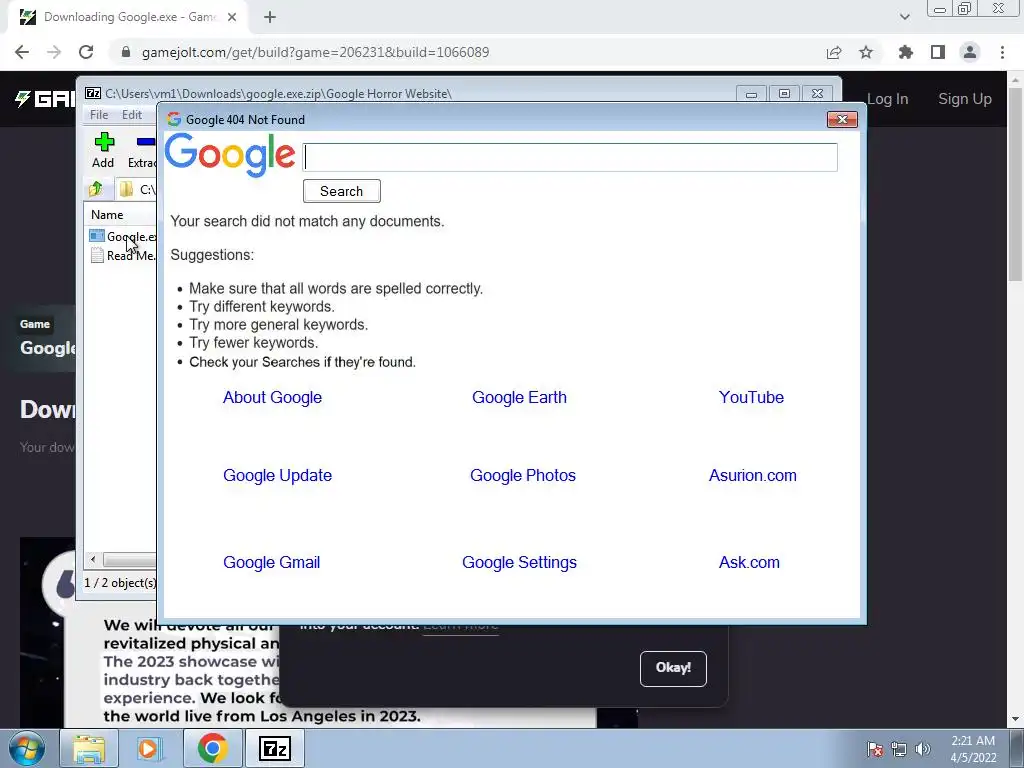This screenshot has width=1024, height=768.
Task: Toggle the Chrome side panel icon
Action: [938, 52]
